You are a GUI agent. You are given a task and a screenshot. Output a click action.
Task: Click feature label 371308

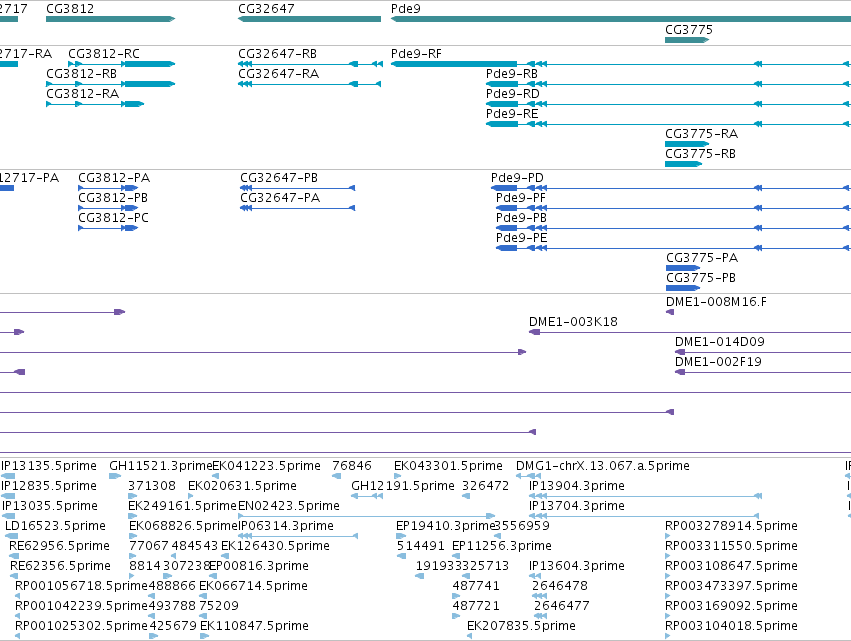click(x=152, y=486)
